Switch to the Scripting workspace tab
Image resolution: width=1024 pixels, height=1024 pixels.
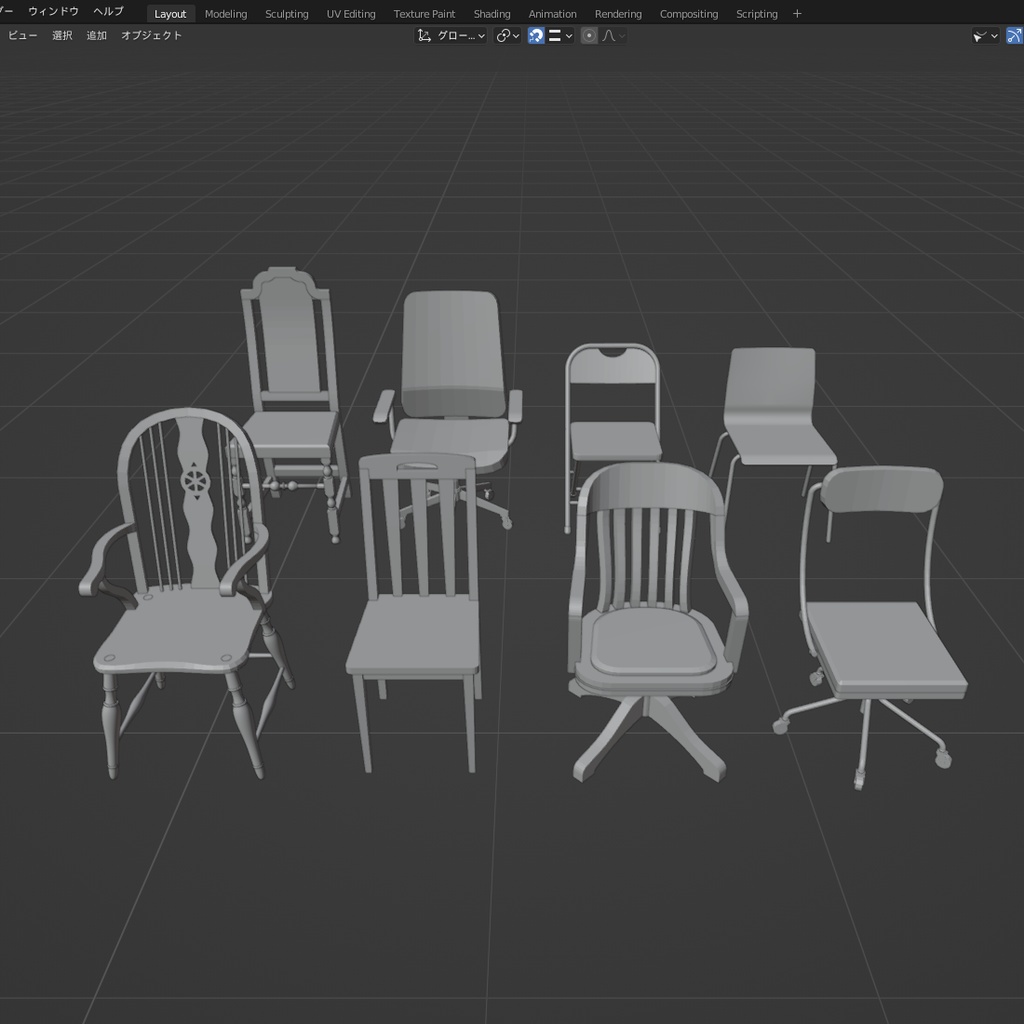pyautogui.click(x=757, y=14)
